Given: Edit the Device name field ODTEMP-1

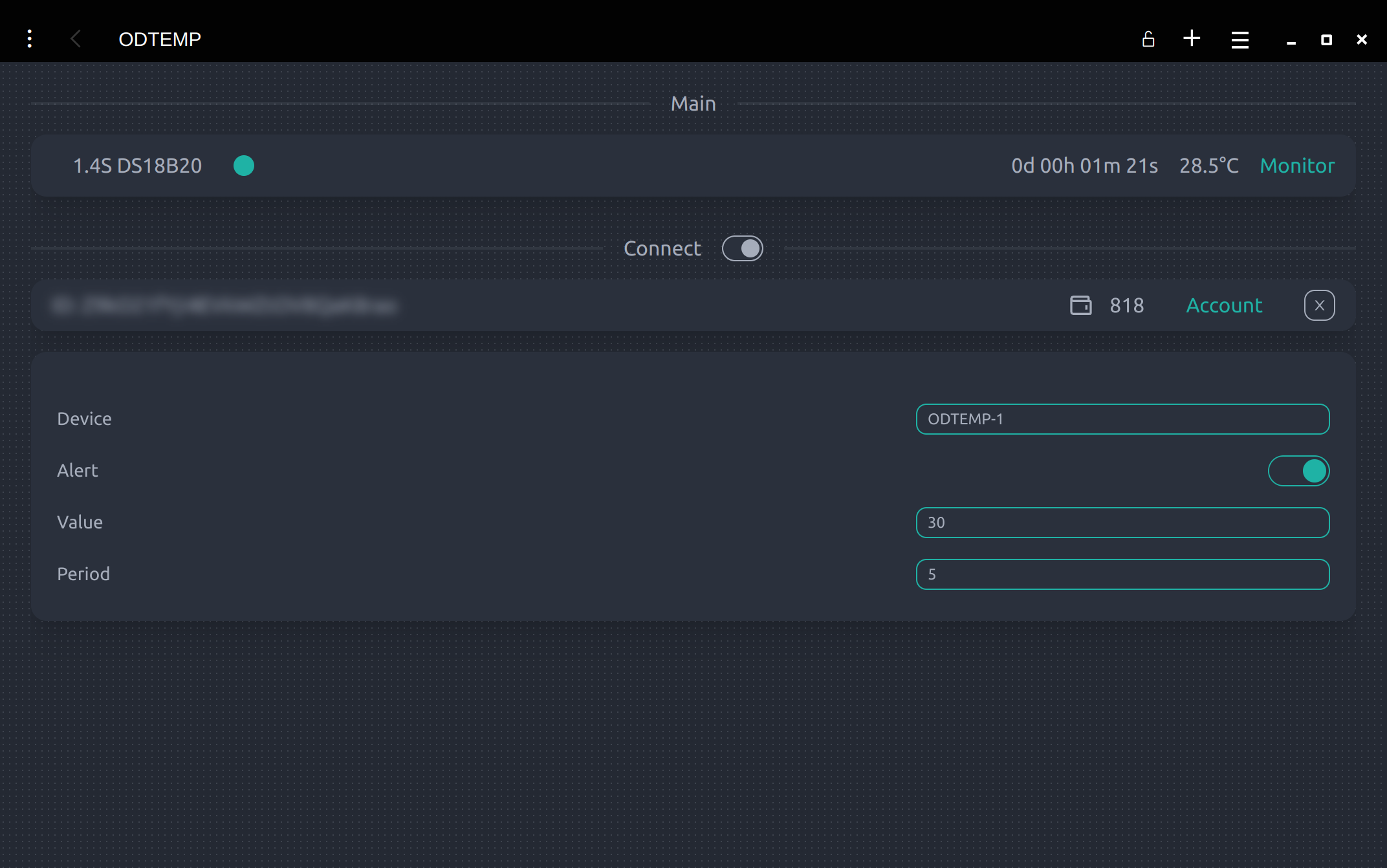Looking at the screenshot, I should coord(1122,419).
